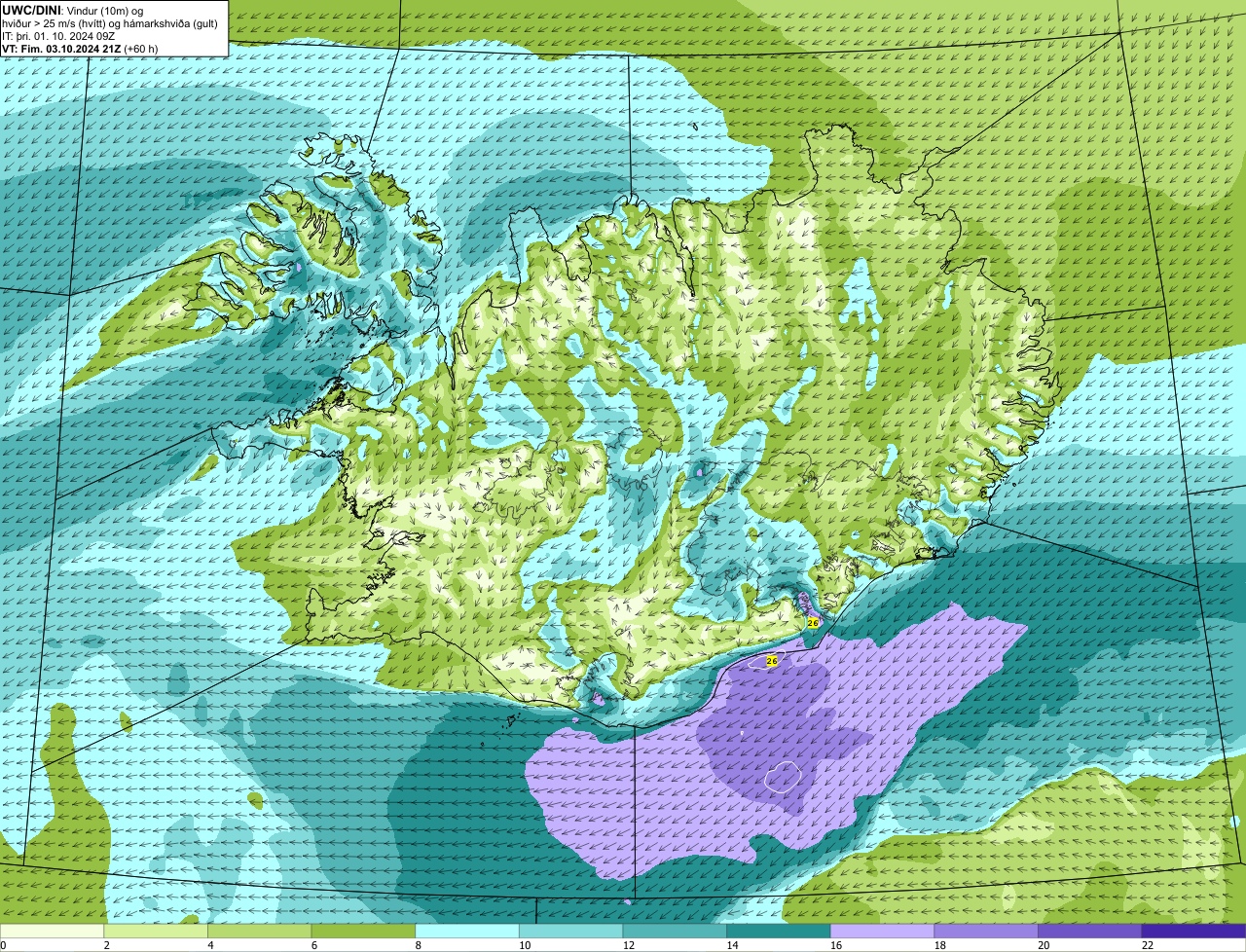Click the scale value "2" on the legend
Viewport: 1246px width, 952px height.
(106, 945)
